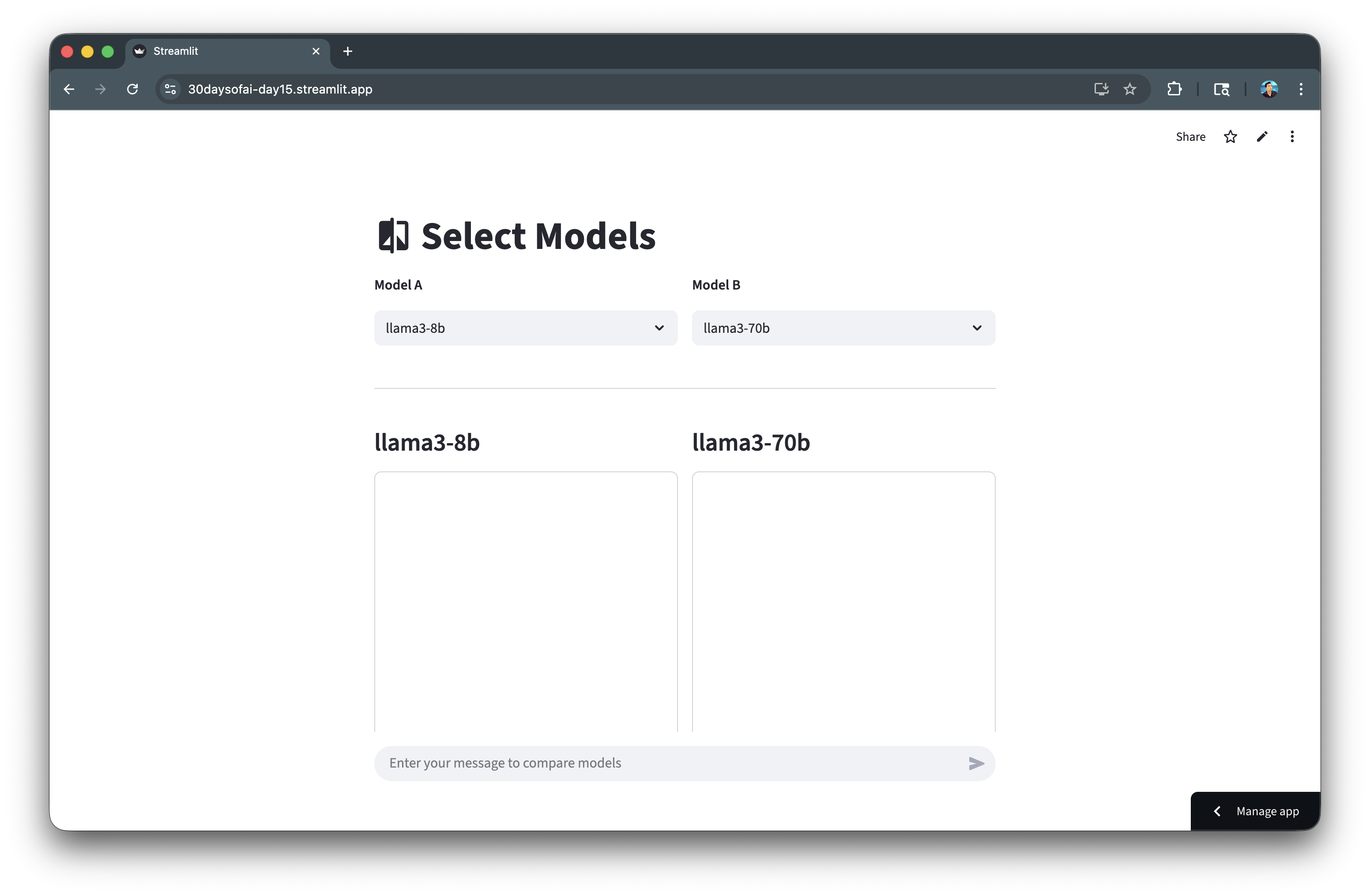Open Chrome's three-dot browser menu

[1301, 89]
